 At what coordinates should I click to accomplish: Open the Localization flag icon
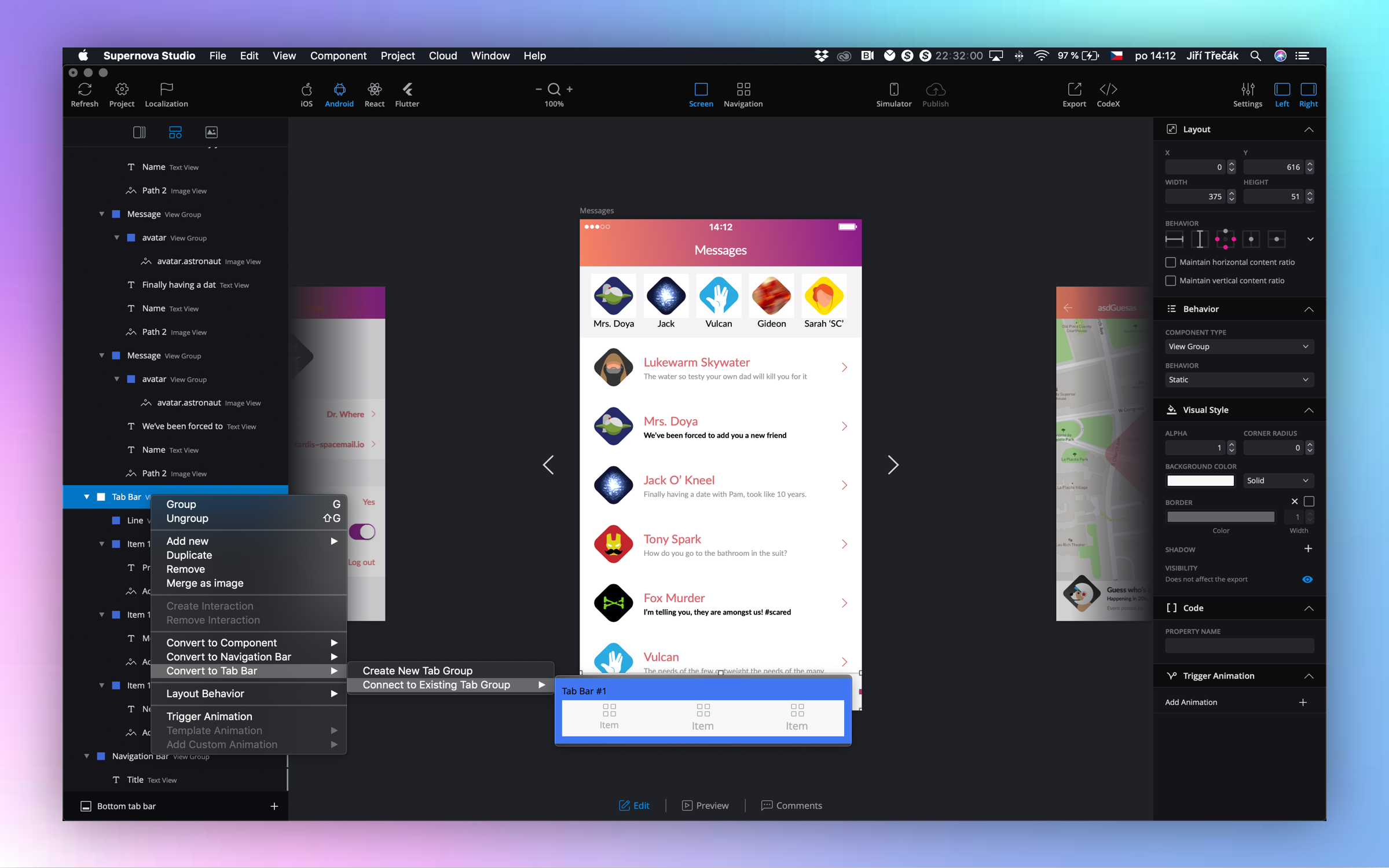(166, 89)
